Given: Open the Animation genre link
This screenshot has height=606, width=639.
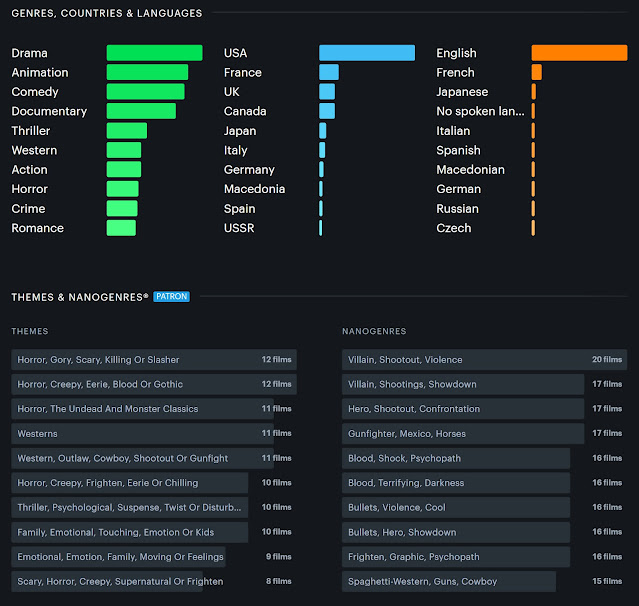Looking at the screenshot, I should pos(40,73).
